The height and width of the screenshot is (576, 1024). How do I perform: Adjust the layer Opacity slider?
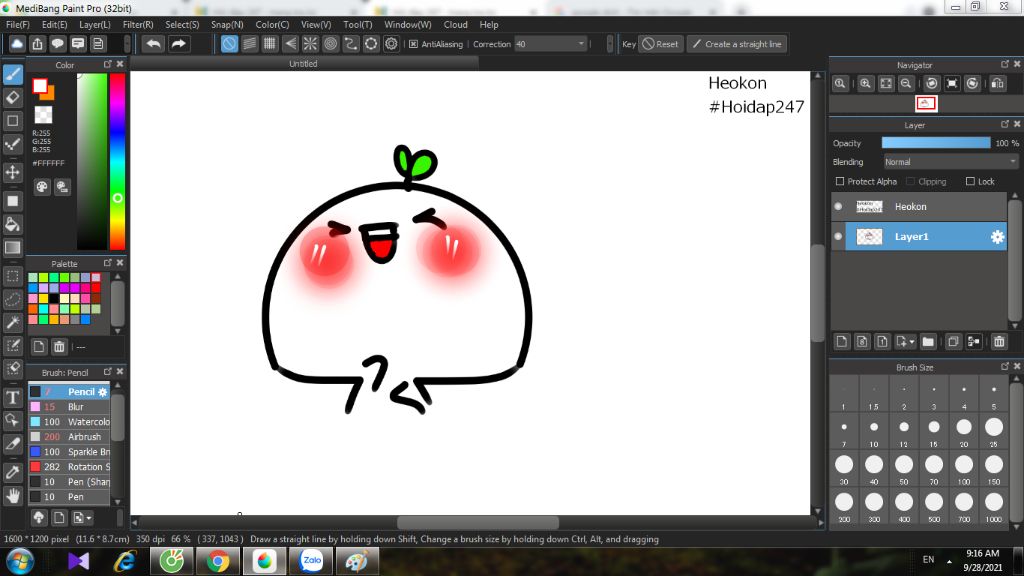(936, 142)
